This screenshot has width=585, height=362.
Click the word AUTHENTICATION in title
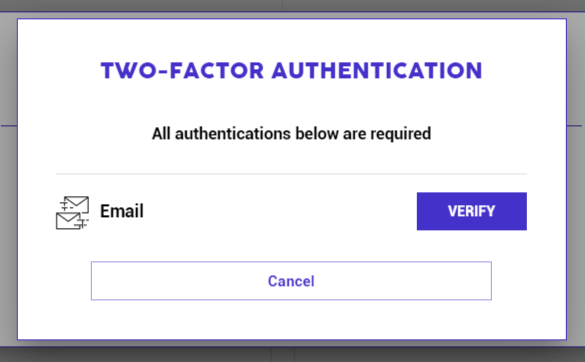click(377, 71)
